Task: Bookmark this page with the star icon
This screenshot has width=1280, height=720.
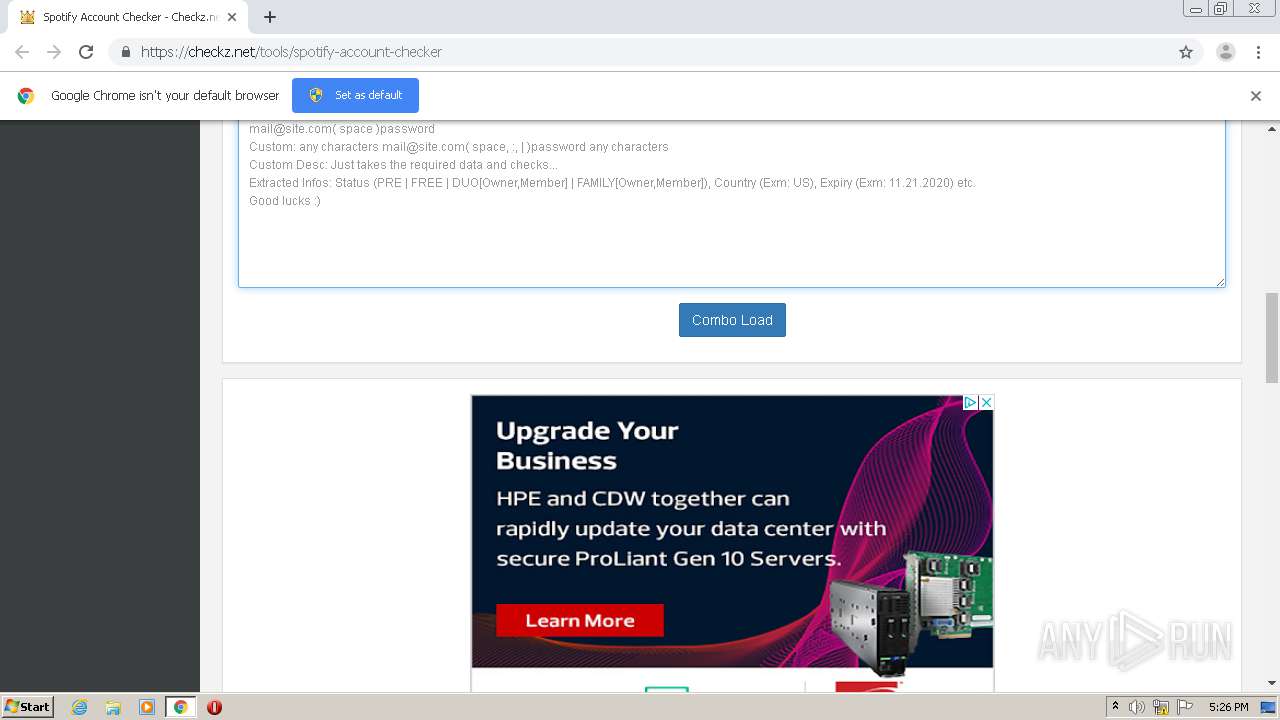Action: [x=1186, y=52]
